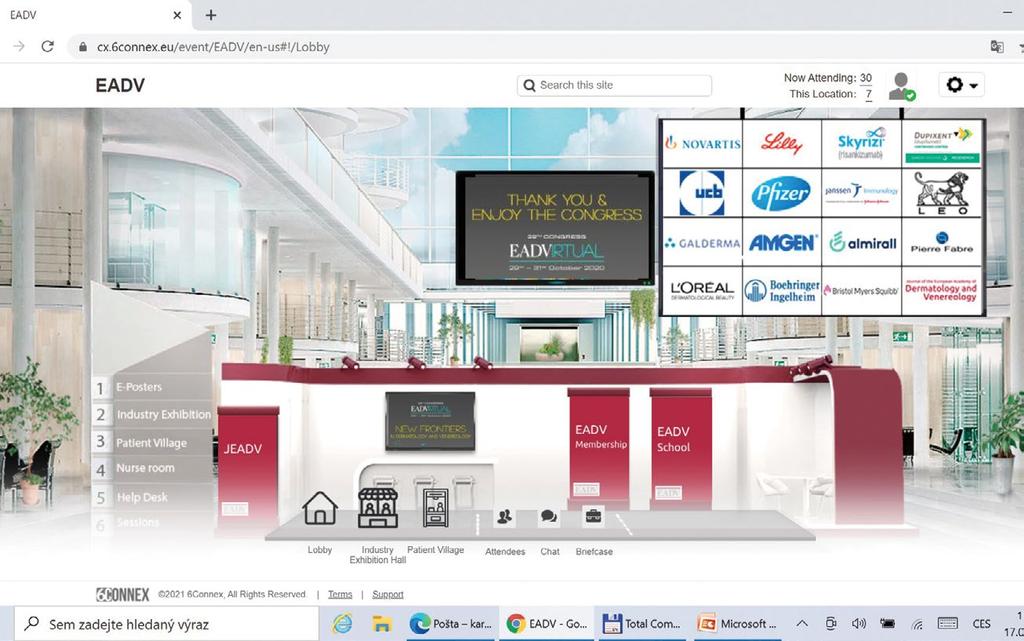Viewport: 1024px width, 641px height.
Task: Click the Galderma sponsor logo
Action: click(x=702, y=243)
